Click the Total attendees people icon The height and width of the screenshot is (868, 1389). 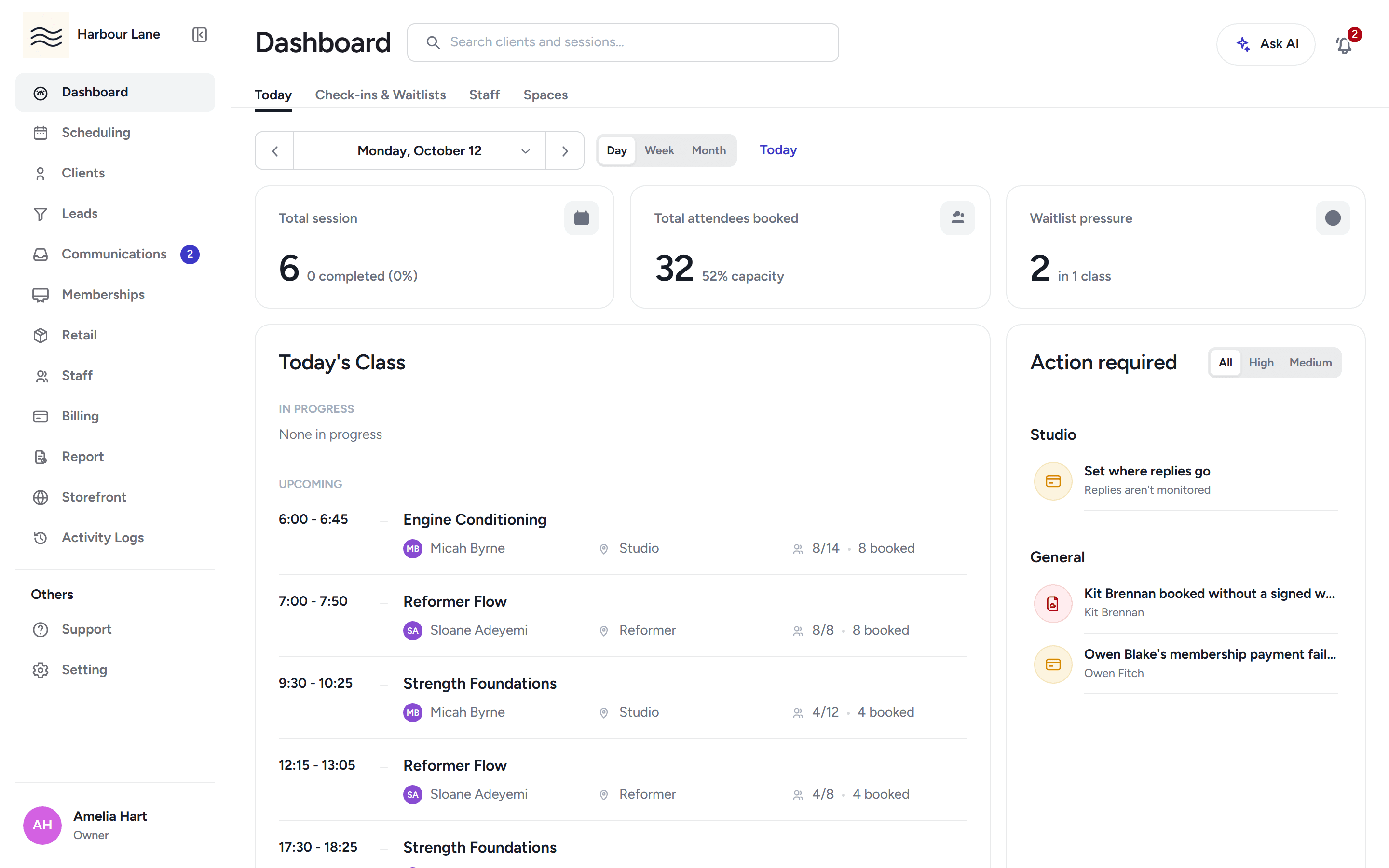[x=957, y=218]
